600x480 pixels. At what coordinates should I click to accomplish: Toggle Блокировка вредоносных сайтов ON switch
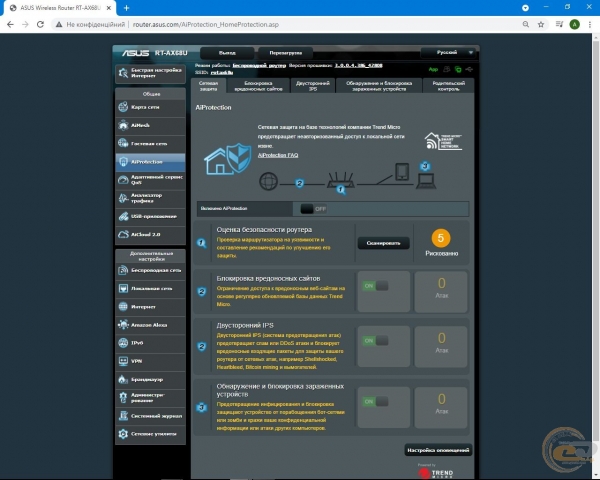point(375,286)
